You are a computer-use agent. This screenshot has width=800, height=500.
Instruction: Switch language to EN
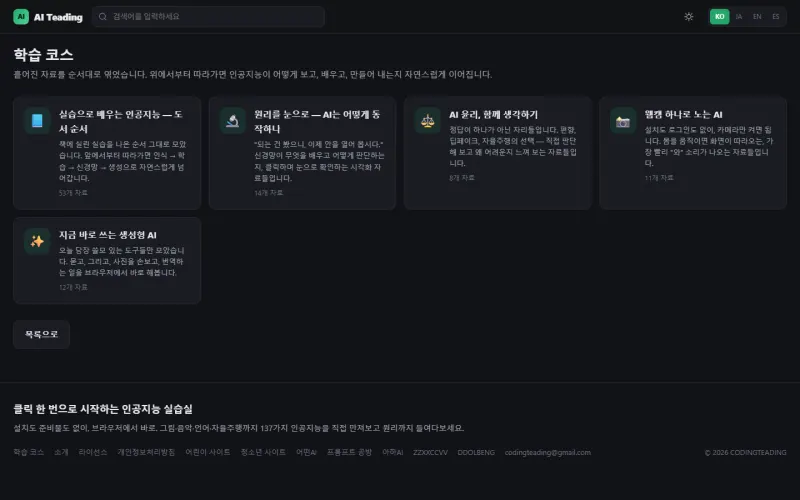[757, 16]
